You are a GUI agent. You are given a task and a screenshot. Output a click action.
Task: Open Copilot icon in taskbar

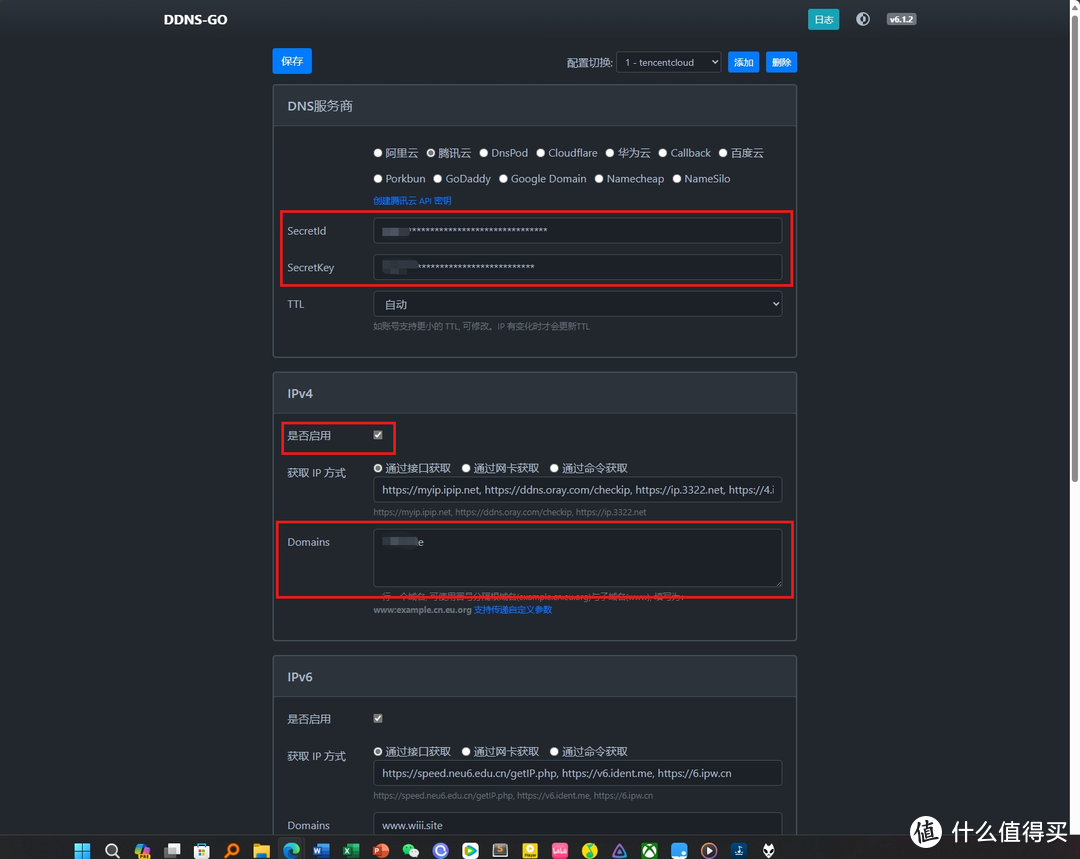coord(142,850)
